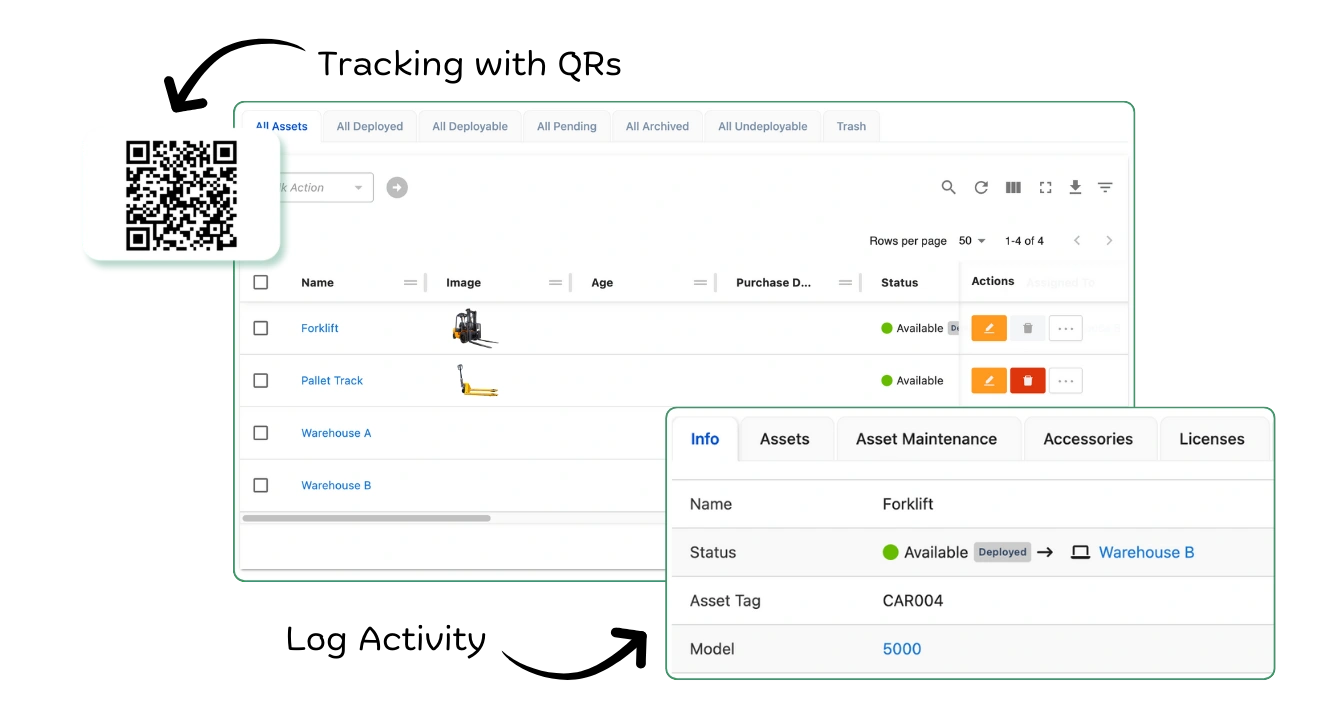Screen dimensions: 1328x727
Task: Open the Asset Maintenance tab
Action: point(926,439)
